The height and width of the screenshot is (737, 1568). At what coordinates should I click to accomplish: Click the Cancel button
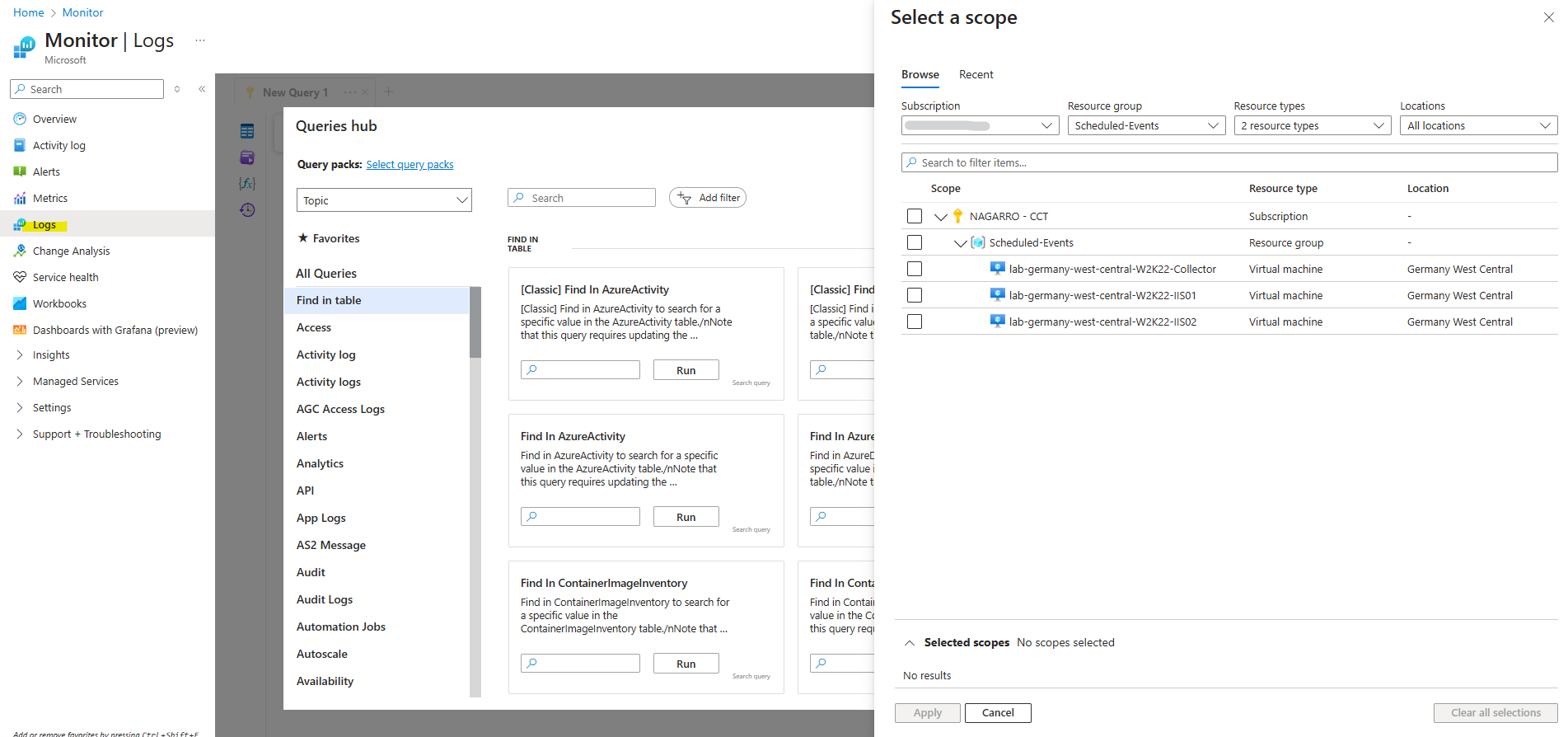[998, 713]
